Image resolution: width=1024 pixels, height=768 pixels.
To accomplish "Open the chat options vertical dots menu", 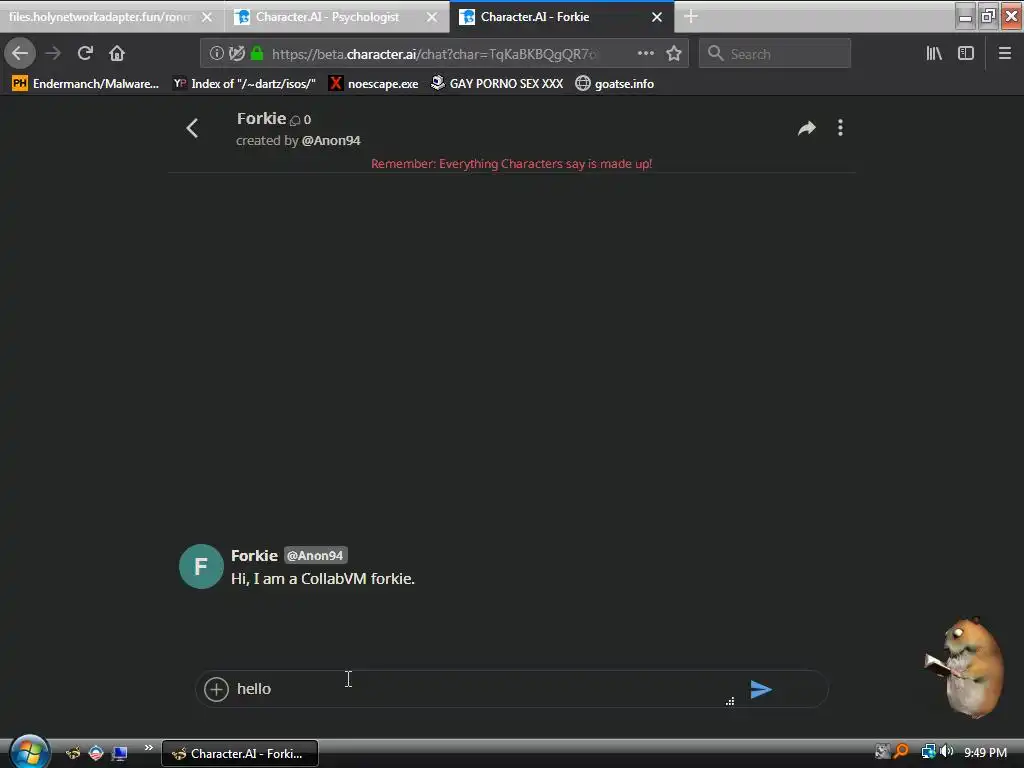I will pyautogui.click(x=840, y=128).
